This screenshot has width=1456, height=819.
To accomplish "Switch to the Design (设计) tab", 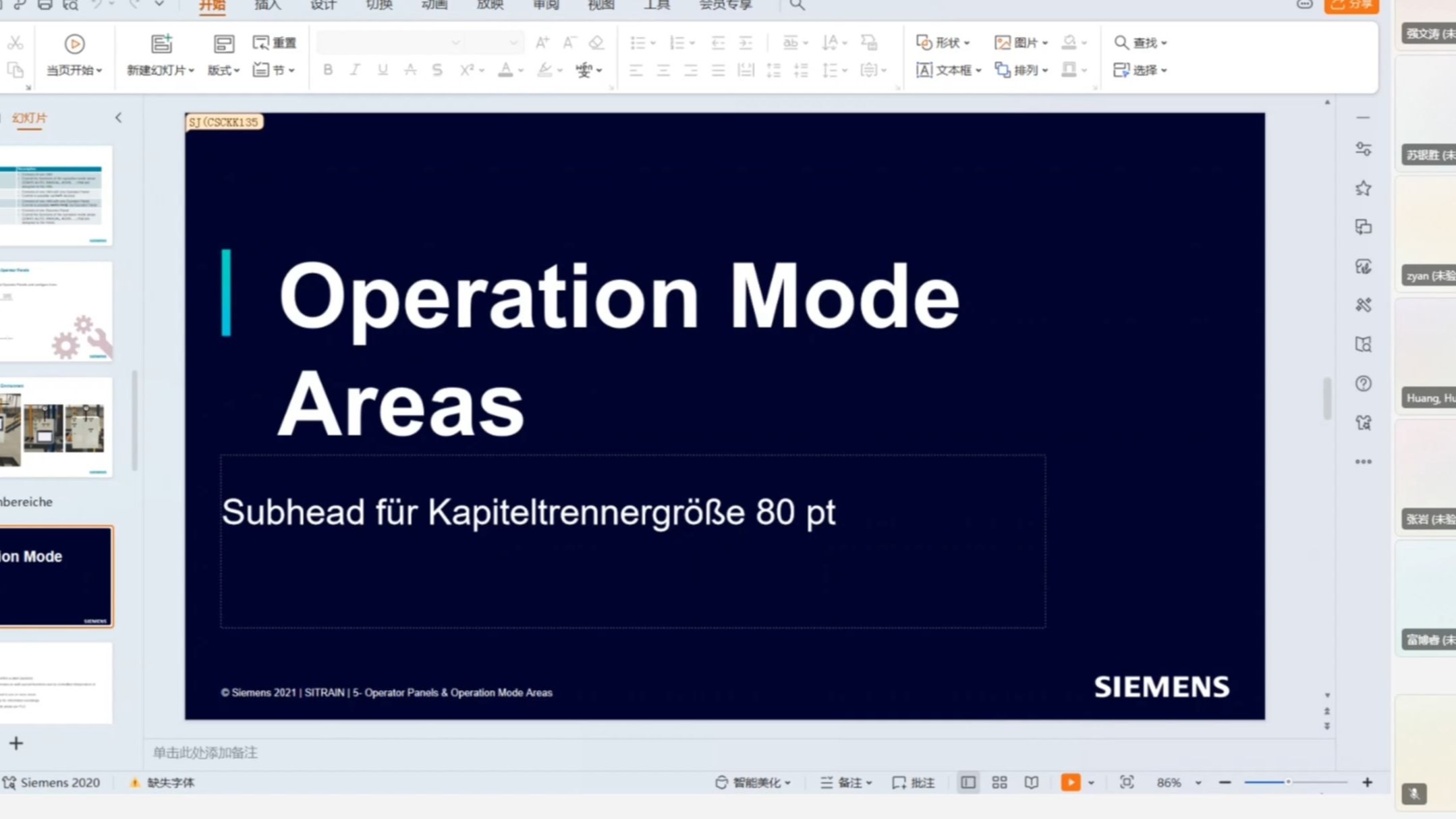I will coord(323,5).
